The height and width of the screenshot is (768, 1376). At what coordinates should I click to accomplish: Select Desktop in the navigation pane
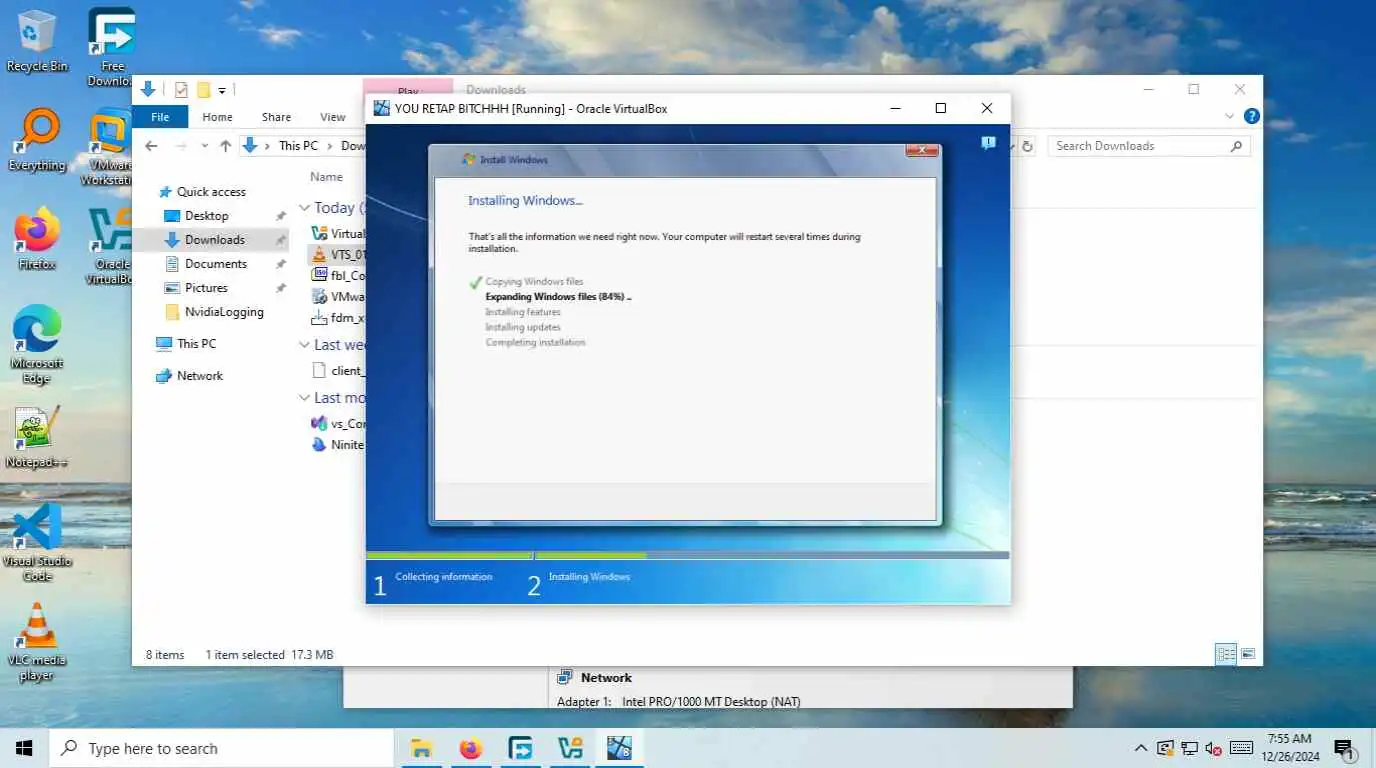206,216
